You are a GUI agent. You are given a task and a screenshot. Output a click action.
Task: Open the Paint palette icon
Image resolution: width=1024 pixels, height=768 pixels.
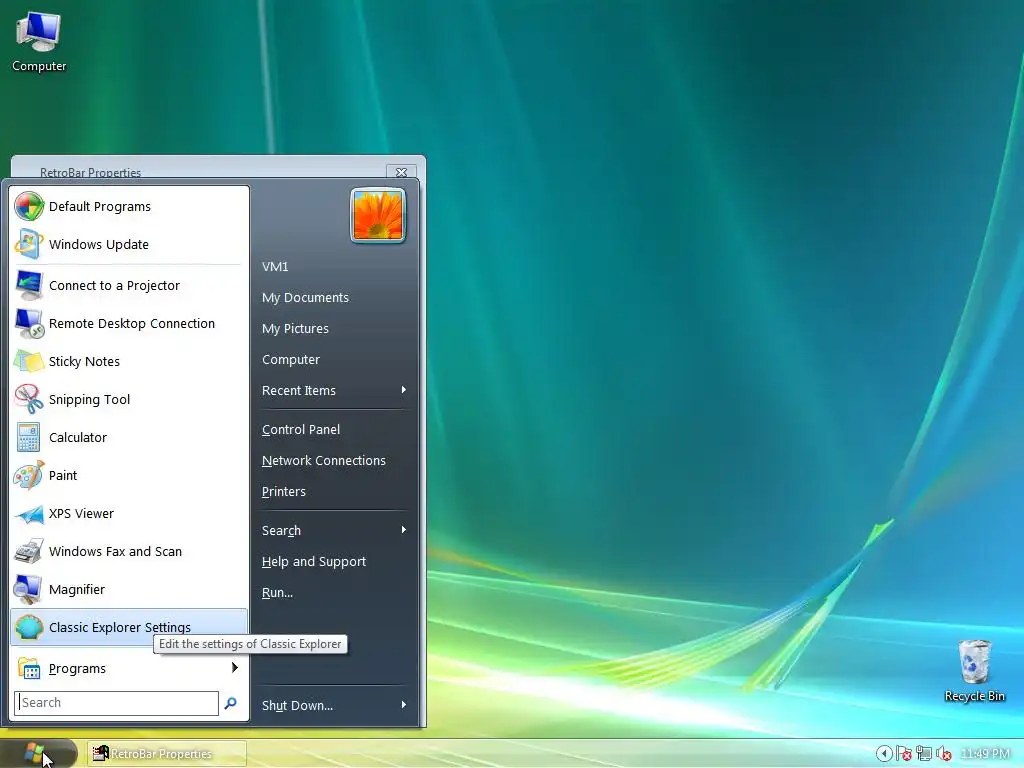point(29,475)
